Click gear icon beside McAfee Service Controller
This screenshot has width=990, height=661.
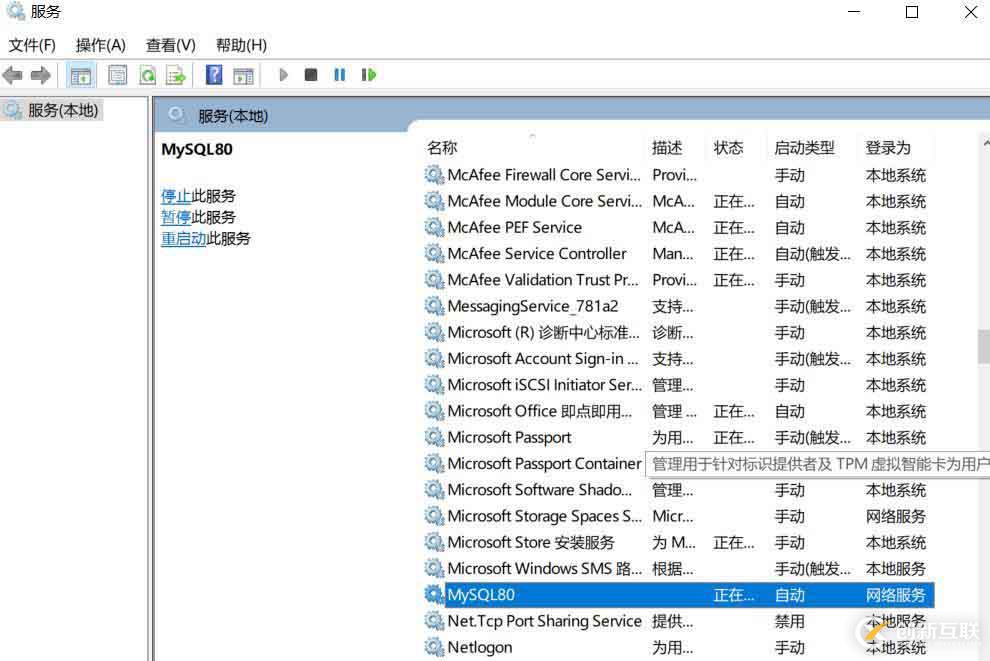coord(434,254)
